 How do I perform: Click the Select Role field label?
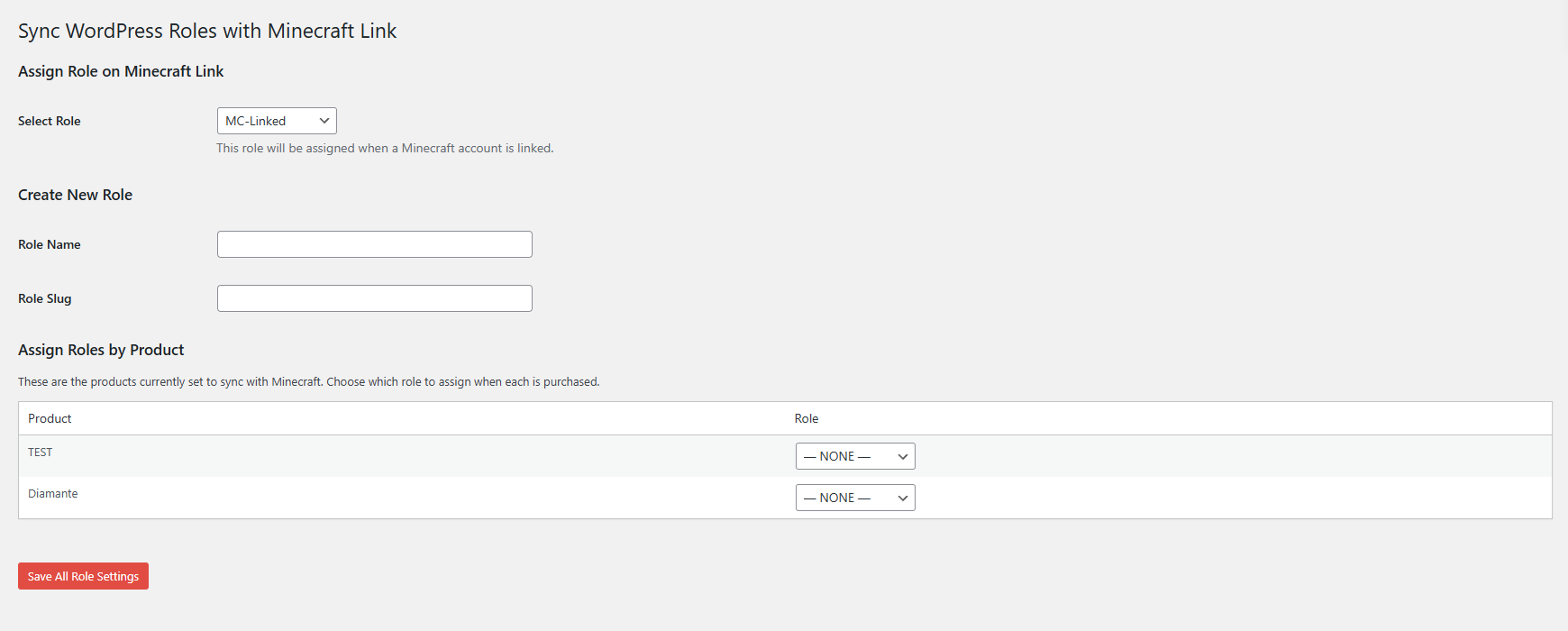[50, 121]
